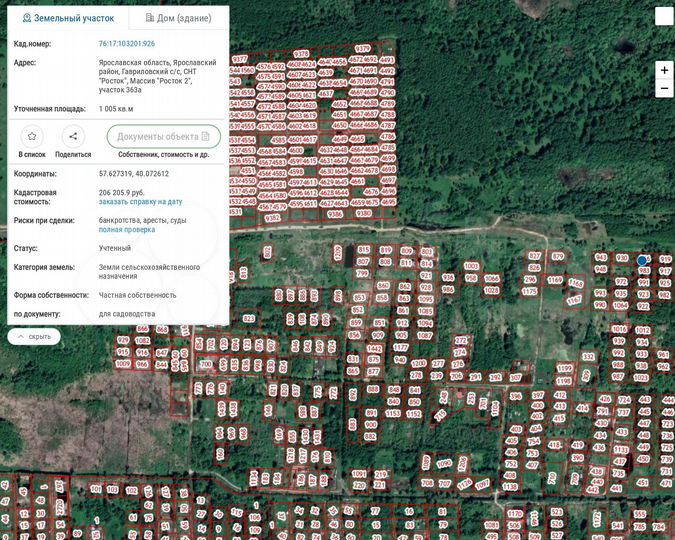
Task: Select parcel 9379 on the map
Action: tap(362, 48)
